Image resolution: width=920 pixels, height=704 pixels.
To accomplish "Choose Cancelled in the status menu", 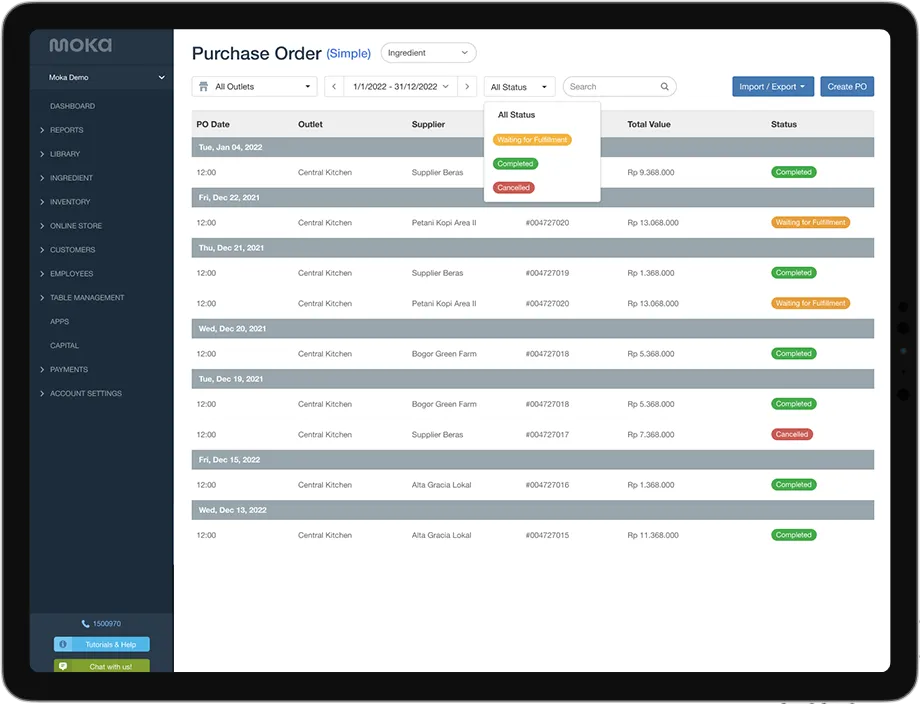I will tap(514, 187).
